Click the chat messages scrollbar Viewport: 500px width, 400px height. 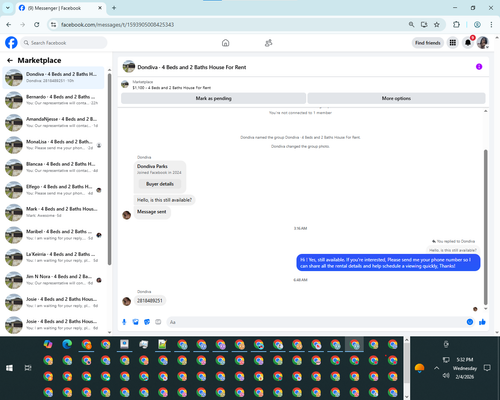click(486, 227)
